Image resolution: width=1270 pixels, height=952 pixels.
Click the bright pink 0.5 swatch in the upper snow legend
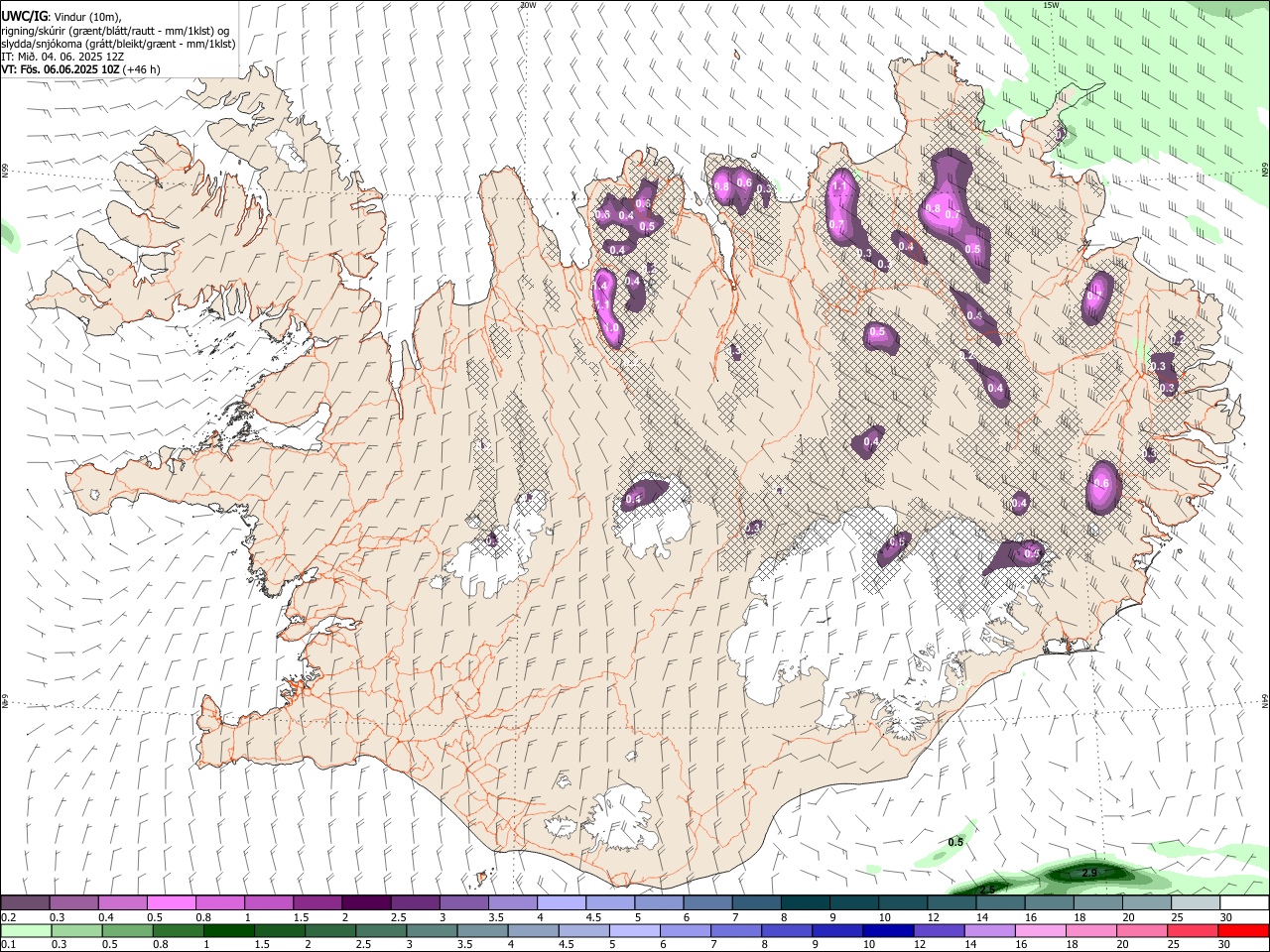(x=171, y=903)
